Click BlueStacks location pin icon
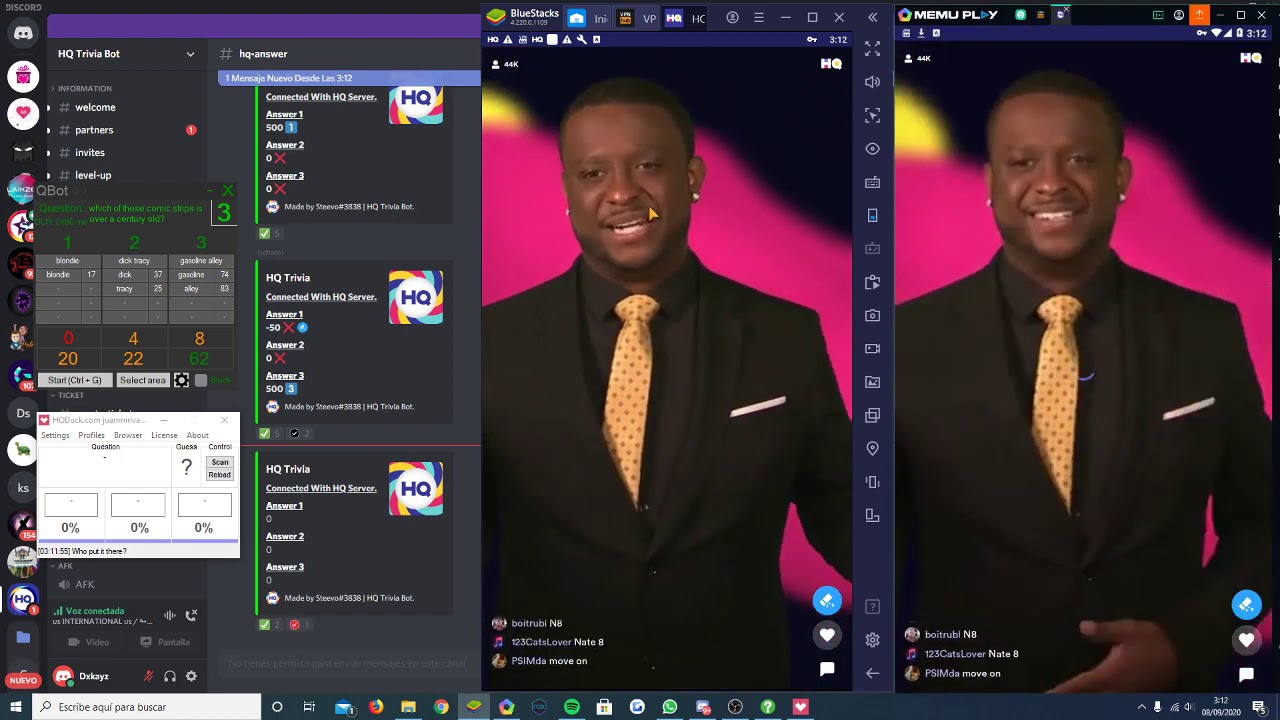This screenshot has width=1280, height=720. (x=873, y=449)
